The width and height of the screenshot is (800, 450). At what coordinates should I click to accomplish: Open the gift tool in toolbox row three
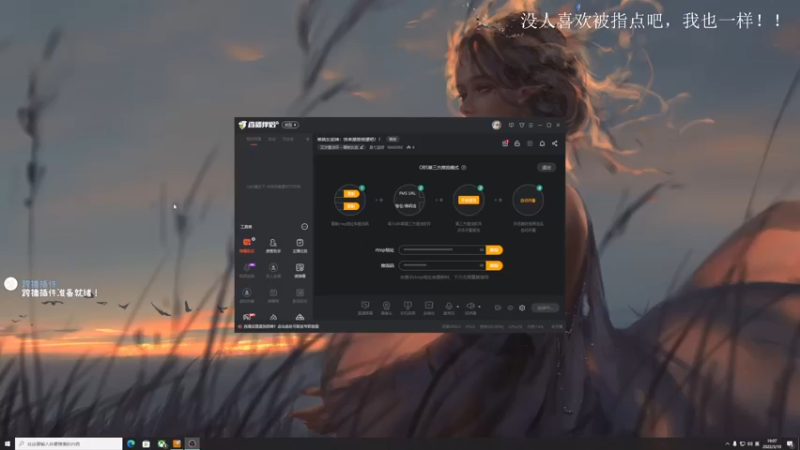click(273, 295)
